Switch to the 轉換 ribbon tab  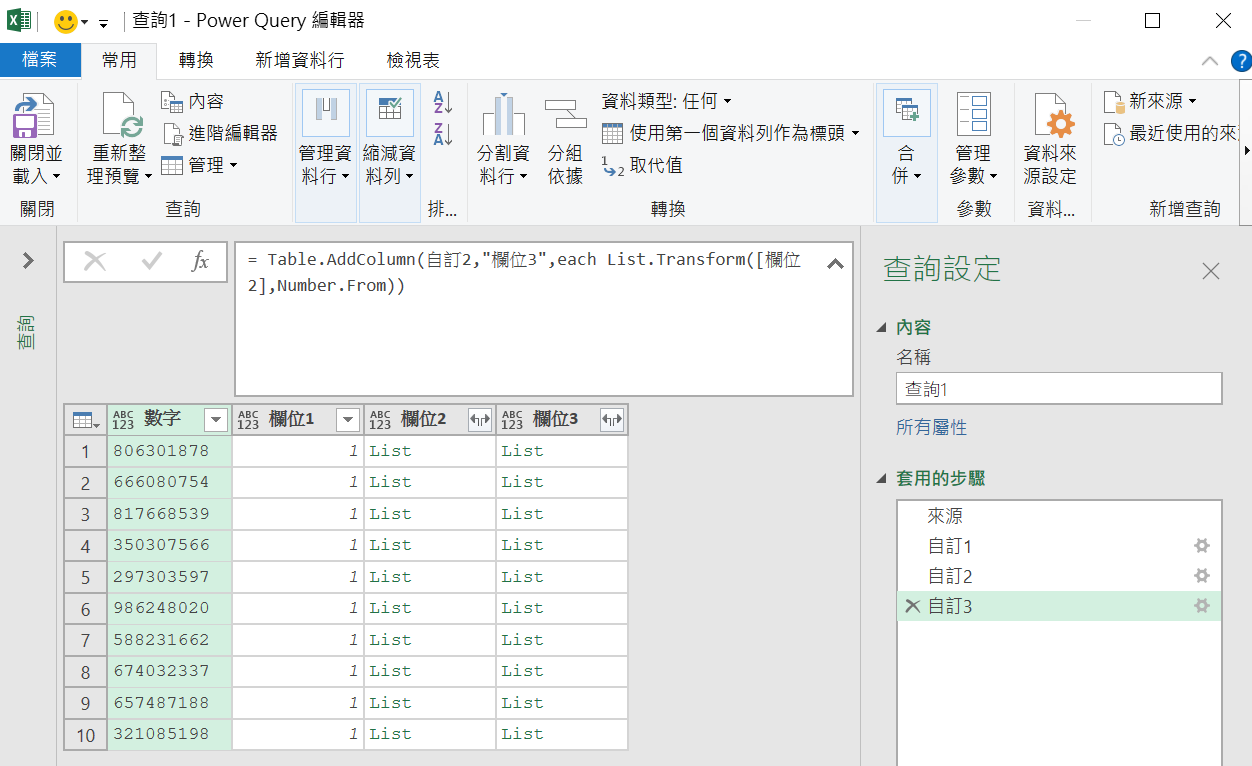point(196,60)
